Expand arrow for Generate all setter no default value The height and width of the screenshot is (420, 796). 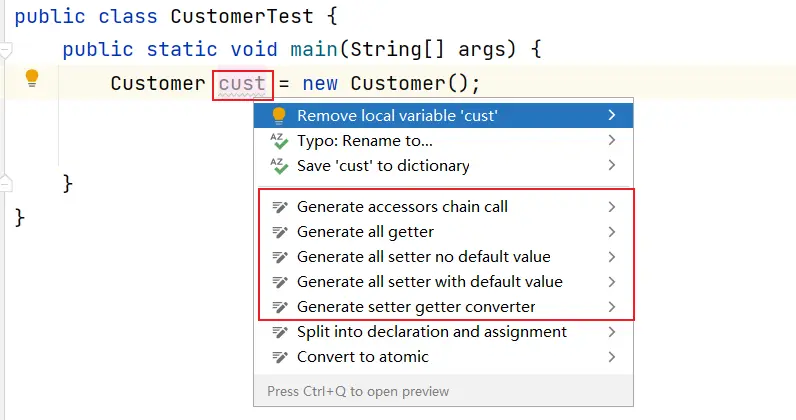coord(611,257)
